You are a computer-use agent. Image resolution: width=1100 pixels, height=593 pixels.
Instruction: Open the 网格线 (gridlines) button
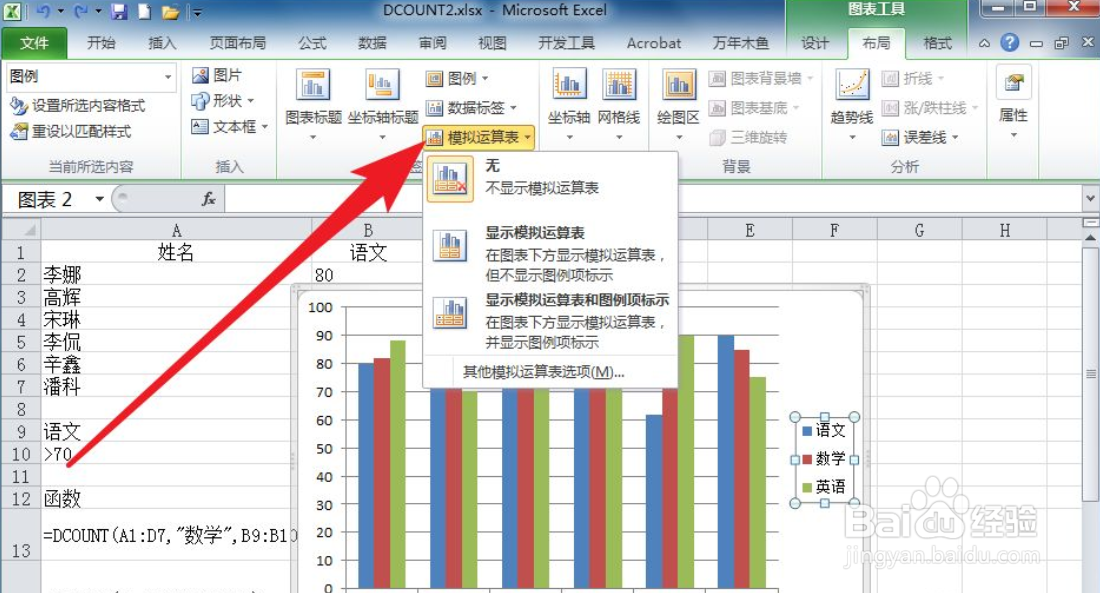click(619, 105)
